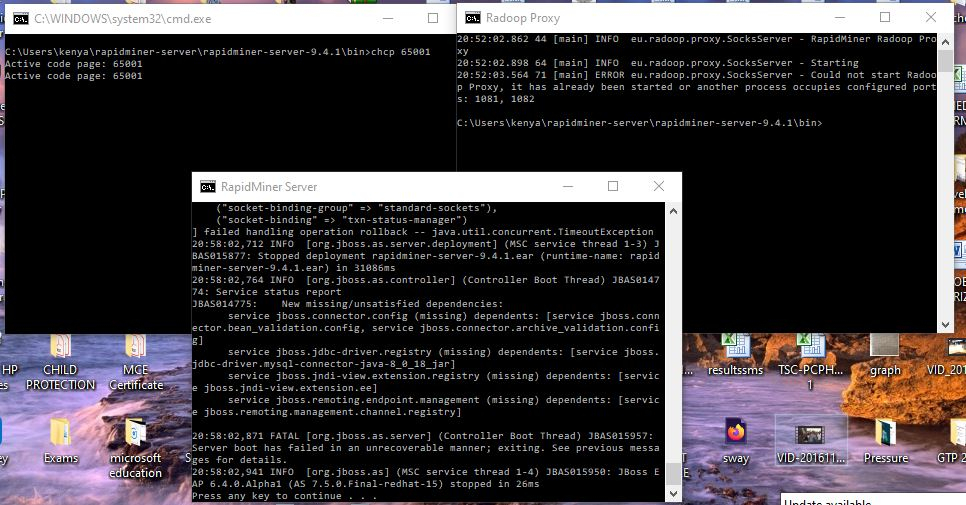Open the HP desktop icon
Viewport: 966px width, 505px height.
pos(9,370)
